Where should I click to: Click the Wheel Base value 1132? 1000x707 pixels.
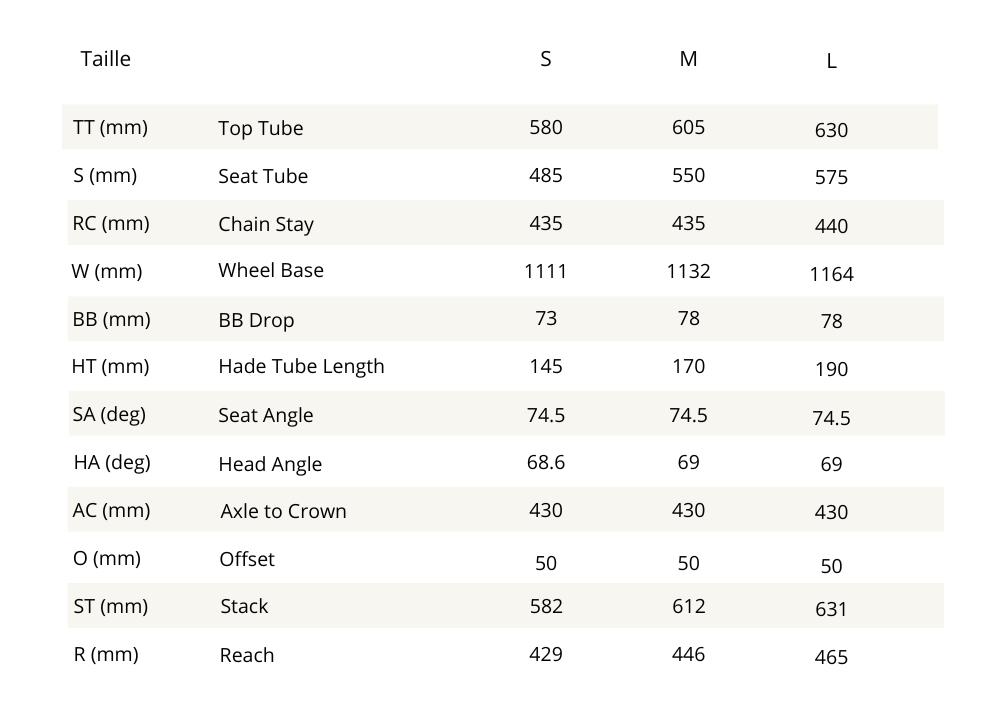688,270
